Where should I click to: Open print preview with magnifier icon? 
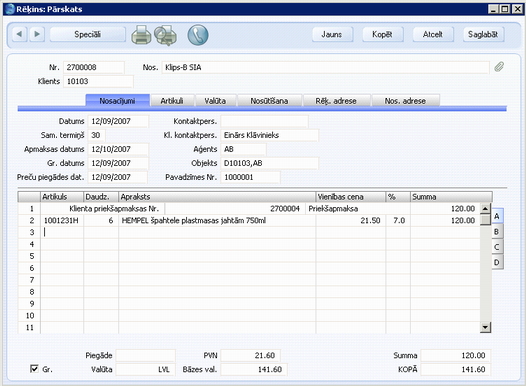165,35
